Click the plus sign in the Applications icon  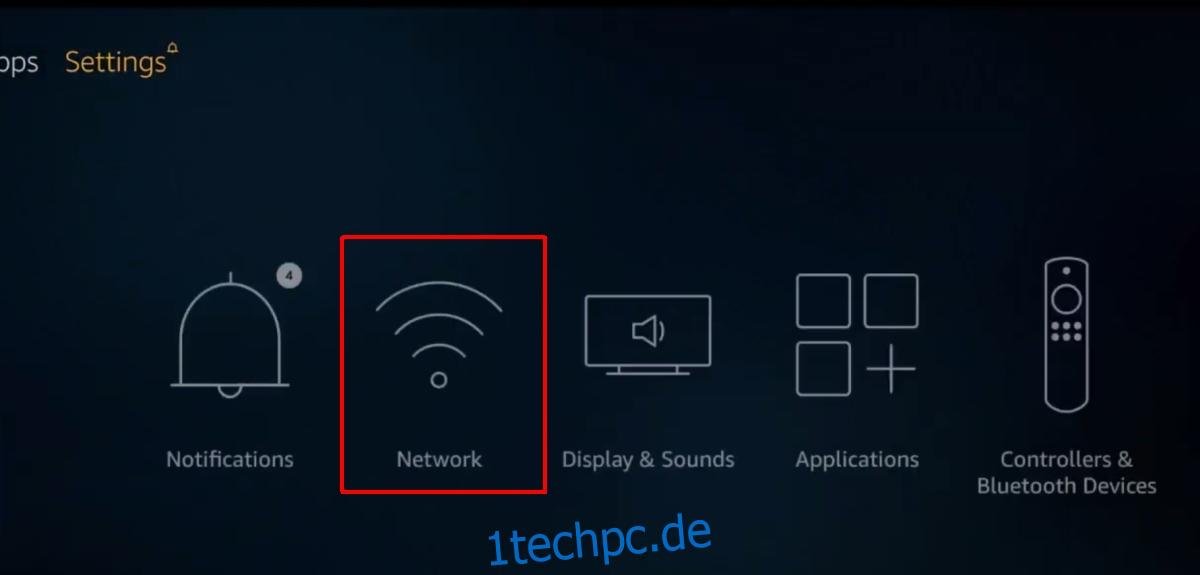(890, 369)
